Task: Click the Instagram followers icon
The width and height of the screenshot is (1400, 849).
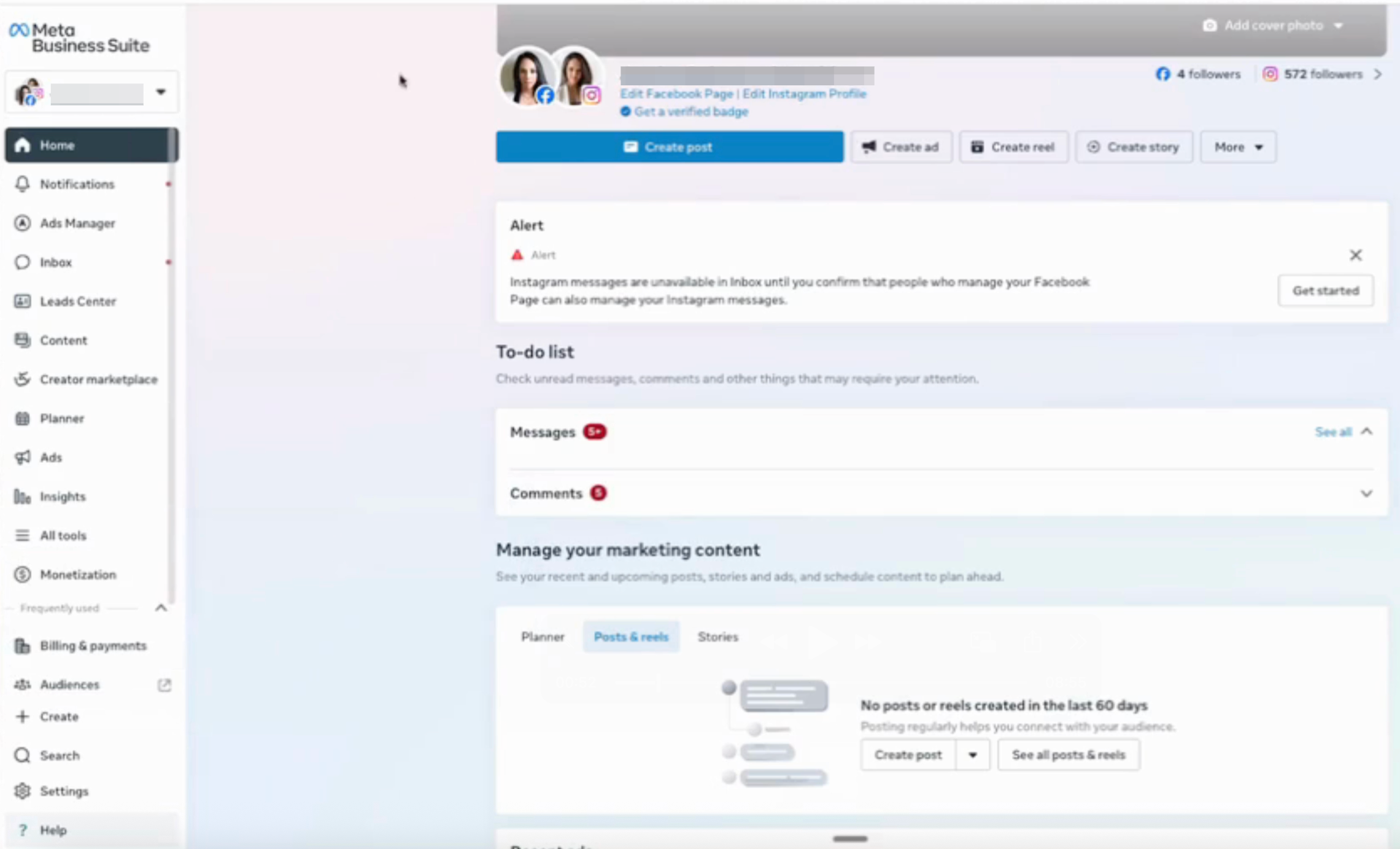Action: point(1270,74)
